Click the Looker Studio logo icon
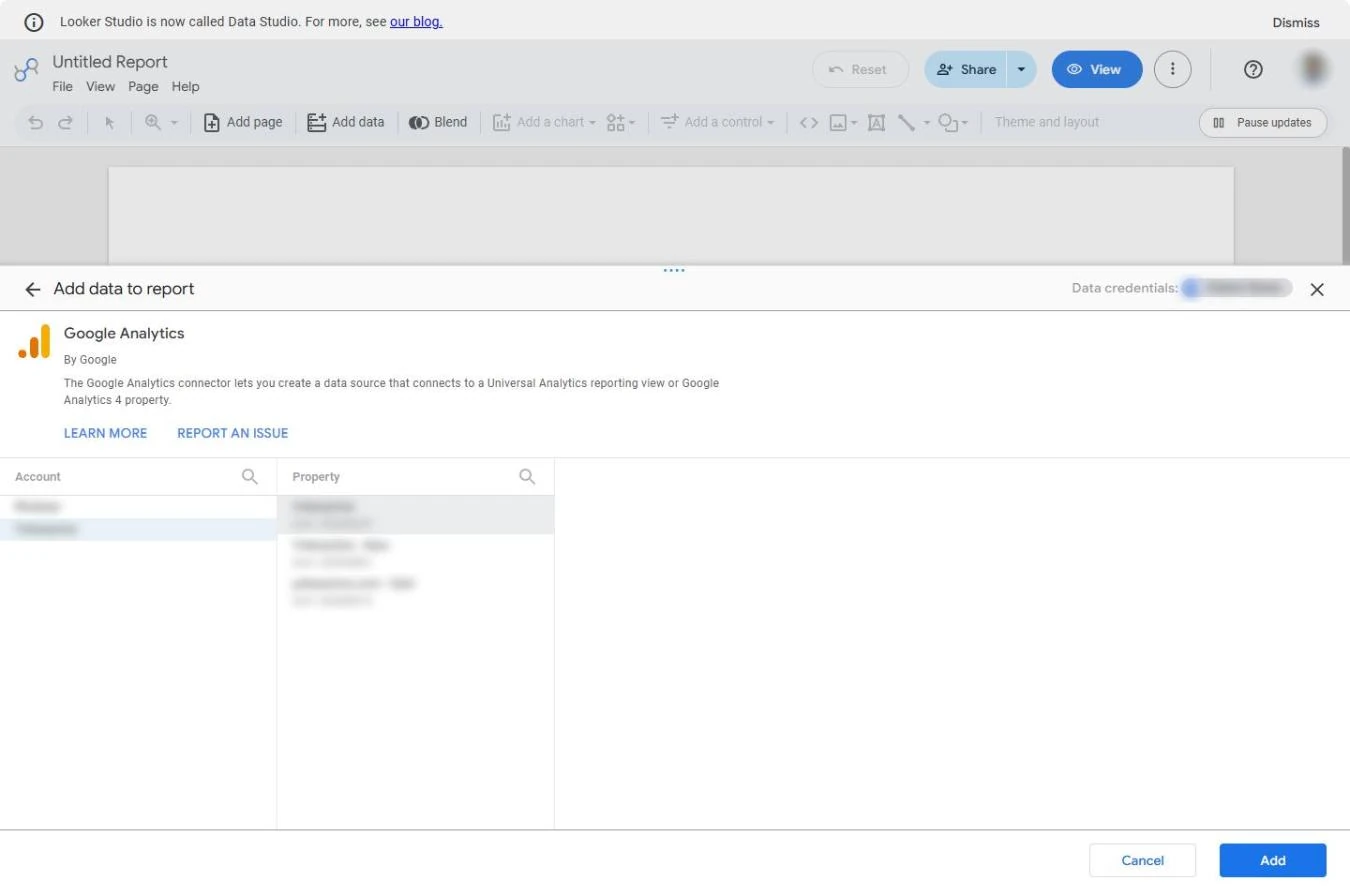The height and width of the screenshot is (896, 1350). tap(26, 70)
